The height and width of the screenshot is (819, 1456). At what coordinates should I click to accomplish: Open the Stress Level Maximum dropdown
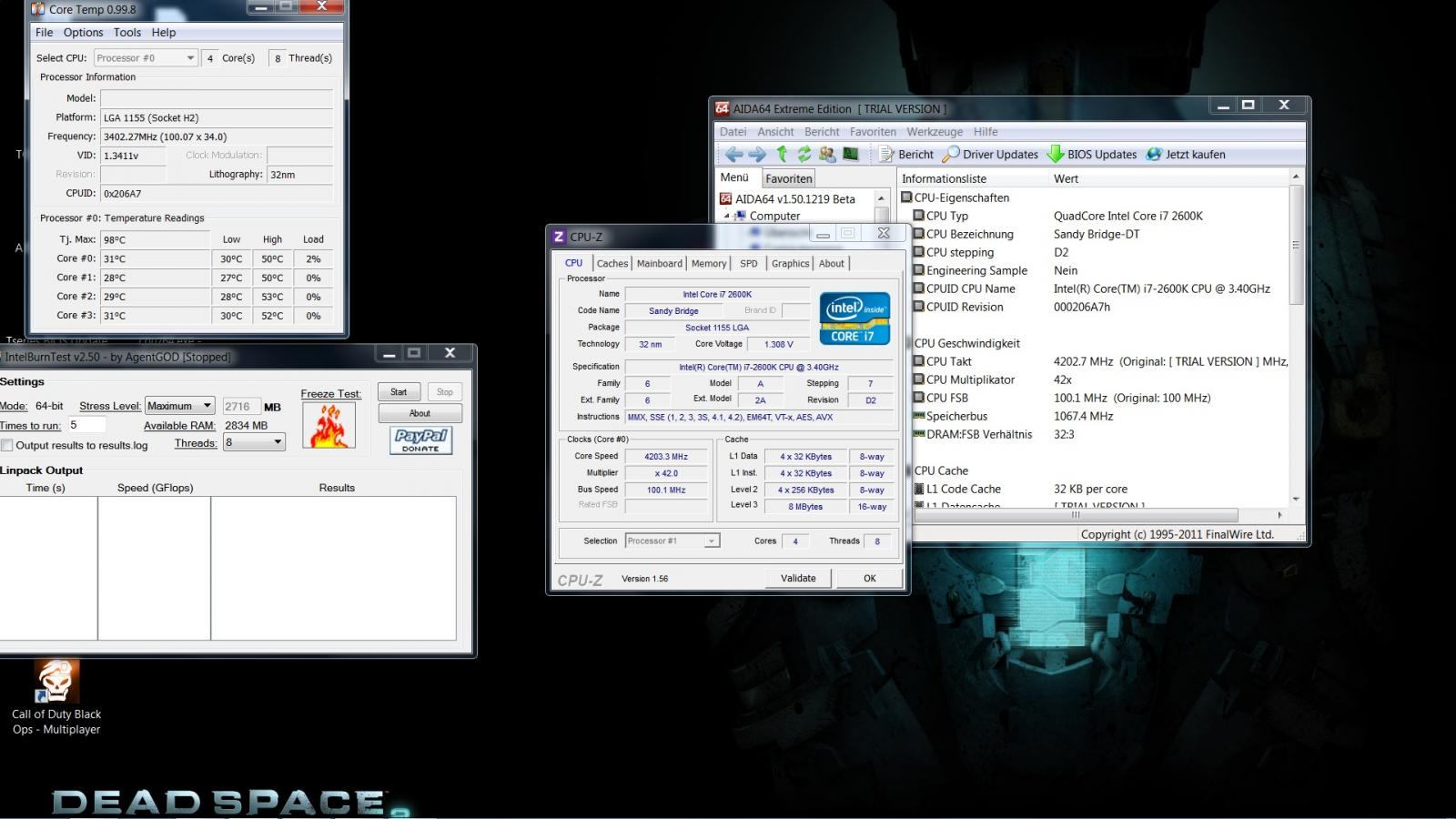click(179, 406)
